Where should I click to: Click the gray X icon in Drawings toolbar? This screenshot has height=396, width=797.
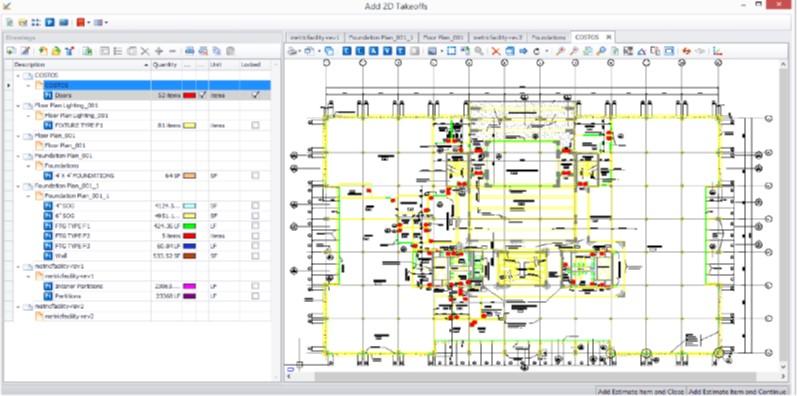pyautogui.click(x=145, y=51)
